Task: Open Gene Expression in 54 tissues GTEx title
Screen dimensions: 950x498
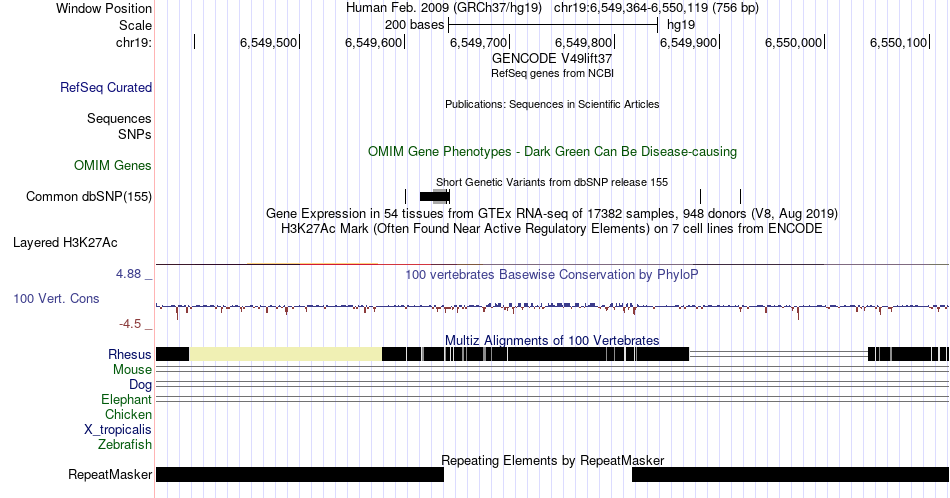Action: pos(552,213)
